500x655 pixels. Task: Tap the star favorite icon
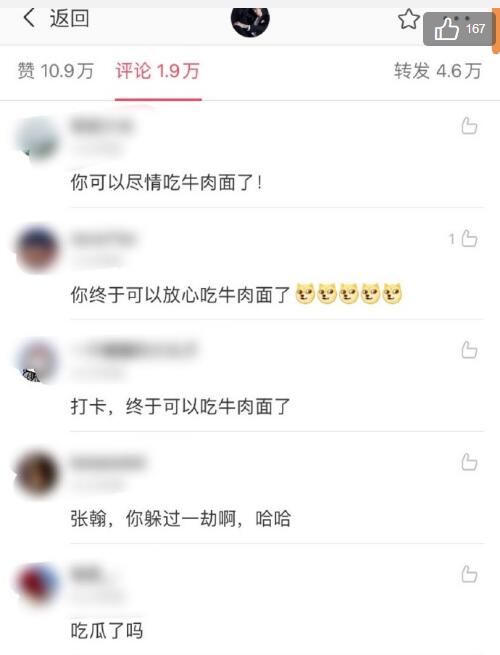click(408, 19)
